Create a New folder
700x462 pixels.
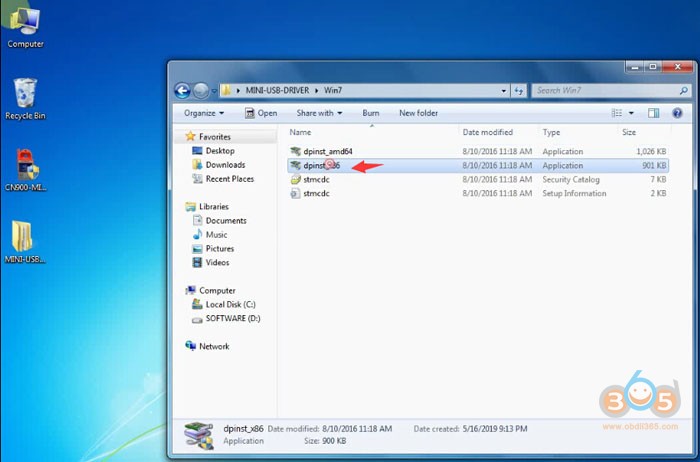(x=418, y=113)
